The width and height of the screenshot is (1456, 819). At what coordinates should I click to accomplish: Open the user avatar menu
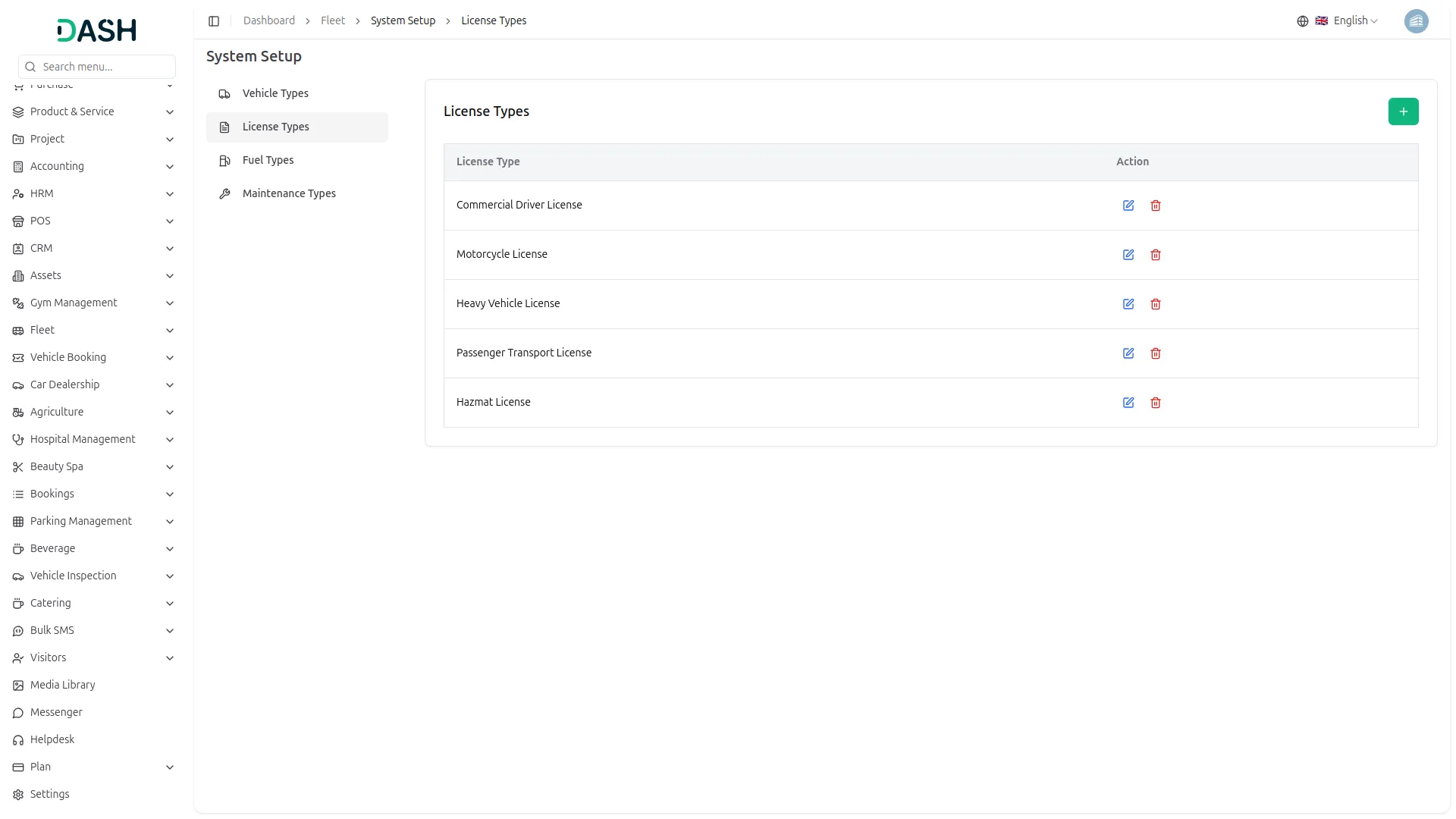(x=1416, y=21)
